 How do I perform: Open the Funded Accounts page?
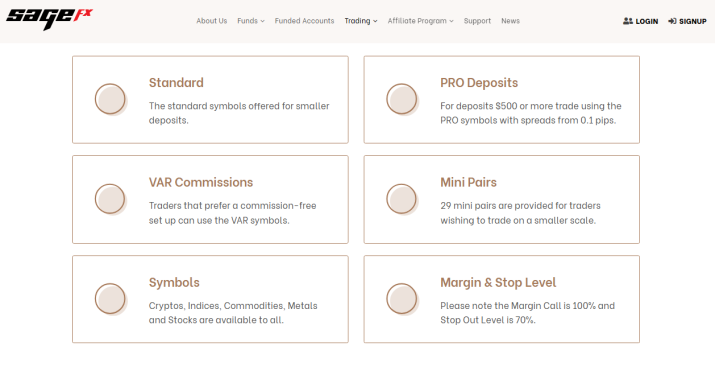[304, 21]
